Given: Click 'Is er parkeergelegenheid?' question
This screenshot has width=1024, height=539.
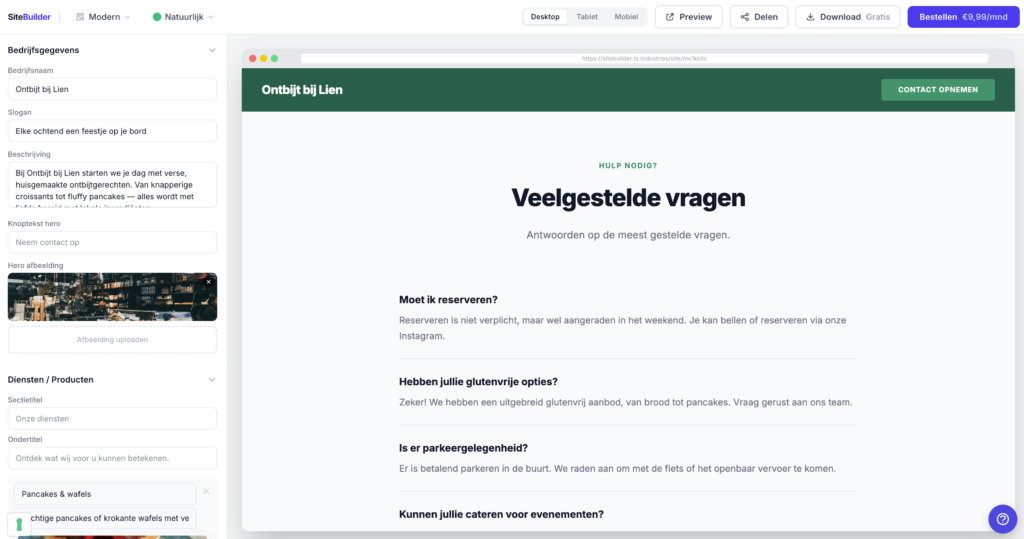Looking at the screenshot, I should pyautogui.click(x=463, y=448).
